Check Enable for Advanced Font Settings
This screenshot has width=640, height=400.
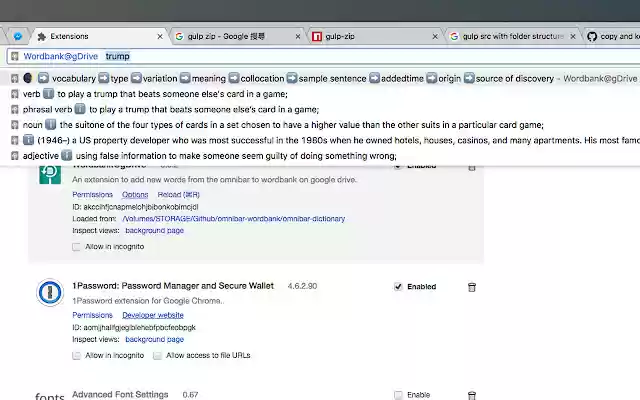click(x=398, y=395)
